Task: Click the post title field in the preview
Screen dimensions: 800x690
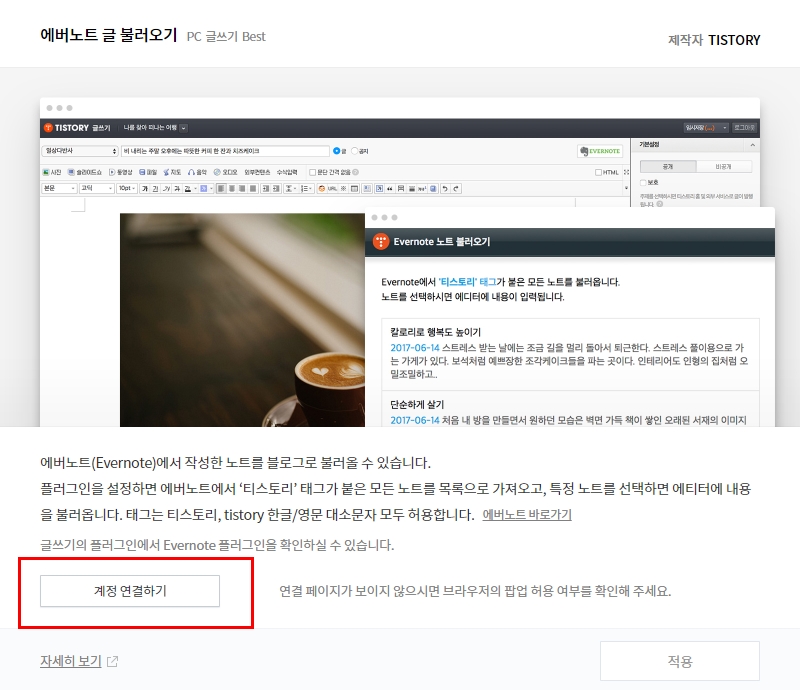Action: point(225,151)
